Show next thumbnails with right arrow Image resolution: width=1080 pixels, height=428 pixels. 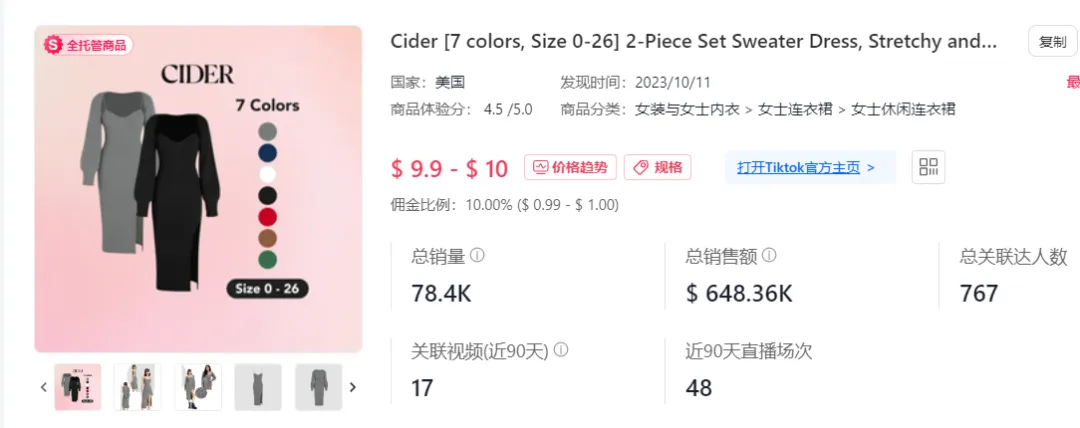pyautogui.click(x=352, y=387)
